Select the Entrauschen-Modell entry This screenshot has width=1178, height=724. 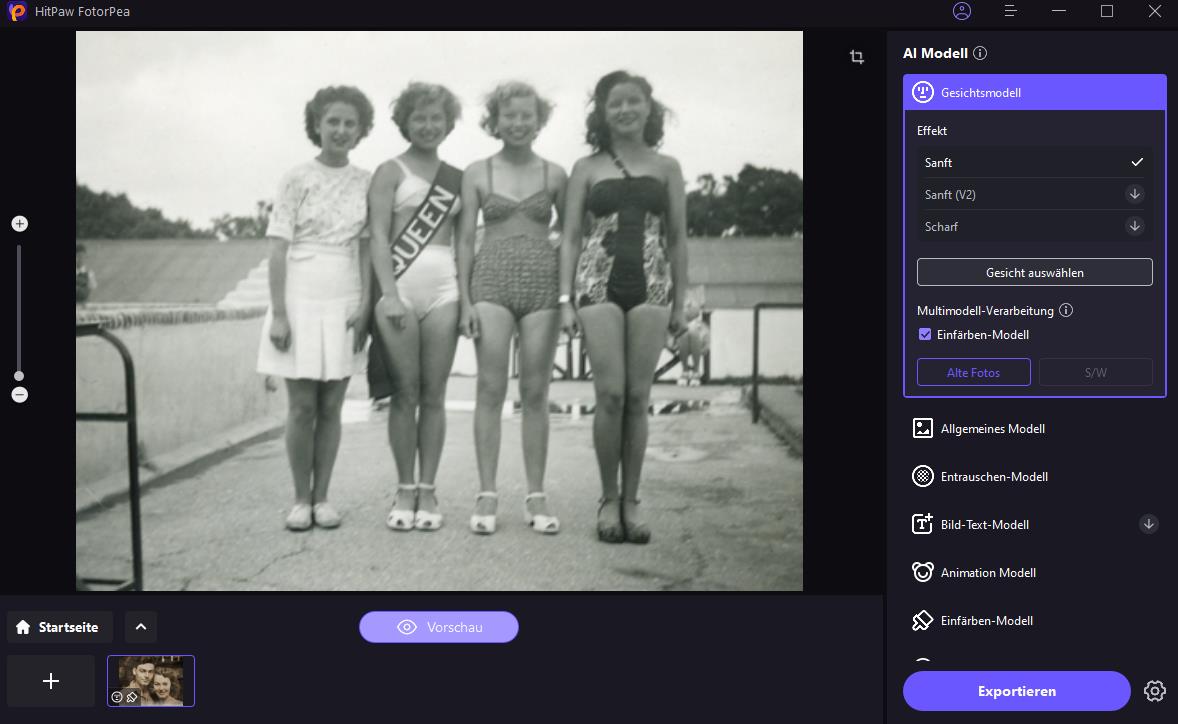pos(993,476)
